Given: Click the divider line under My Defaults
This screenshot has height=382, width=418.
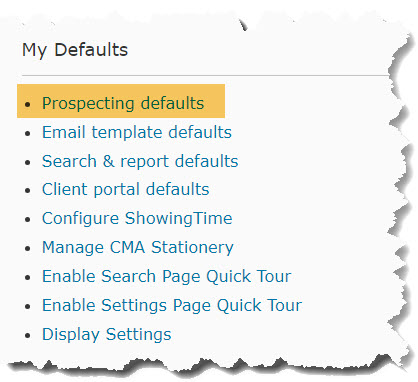Looking at the screenshot, I should coord(206,76).
